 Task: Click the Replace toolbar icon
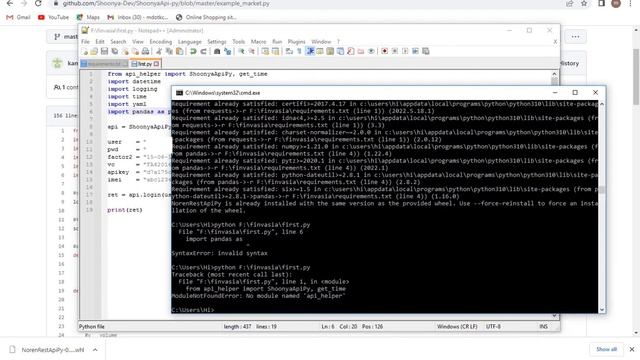click(228, 51)
